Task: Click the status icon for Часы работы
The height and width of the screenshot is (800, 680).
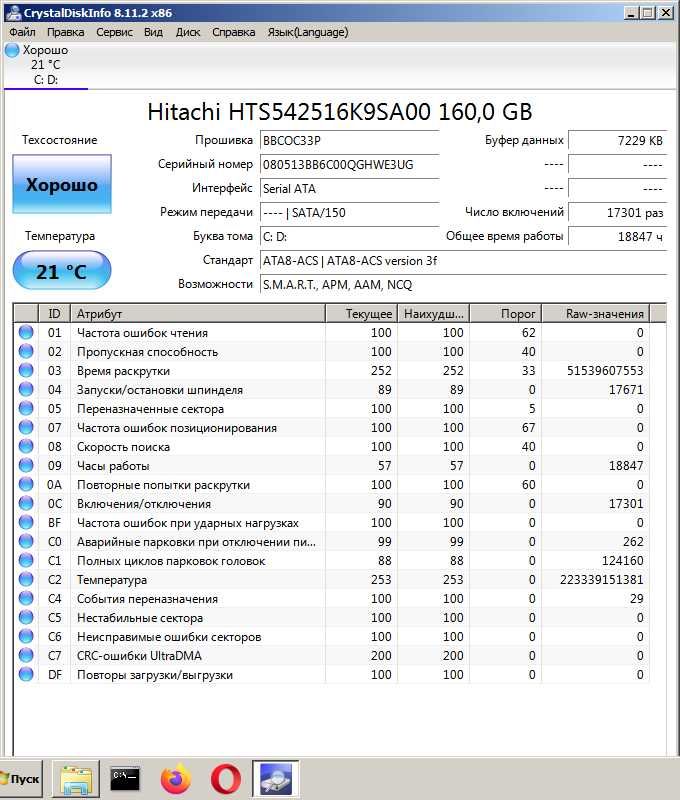Action: click(x=26, y=465)
